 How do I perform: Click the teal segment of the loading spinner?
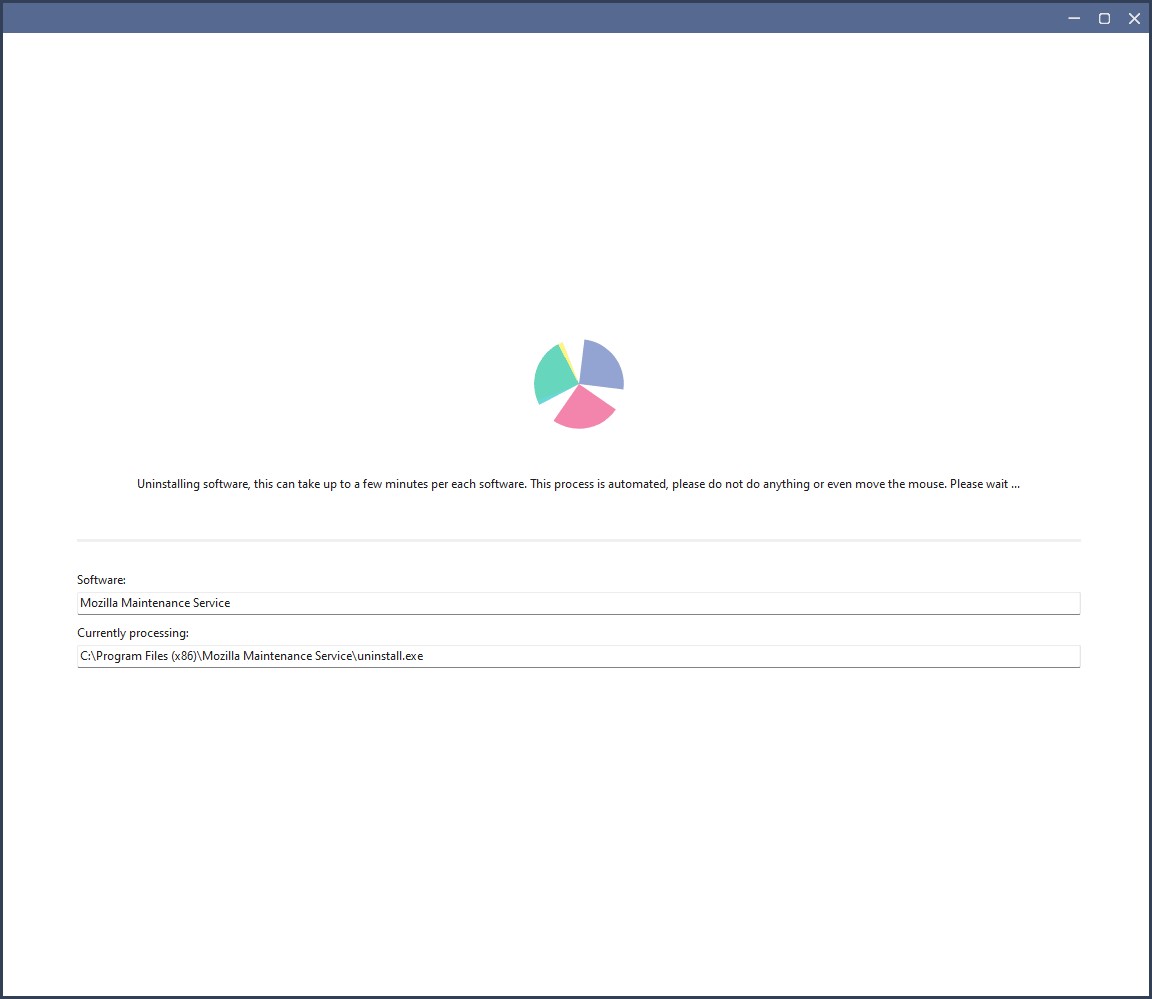click(x=553, y=375)
